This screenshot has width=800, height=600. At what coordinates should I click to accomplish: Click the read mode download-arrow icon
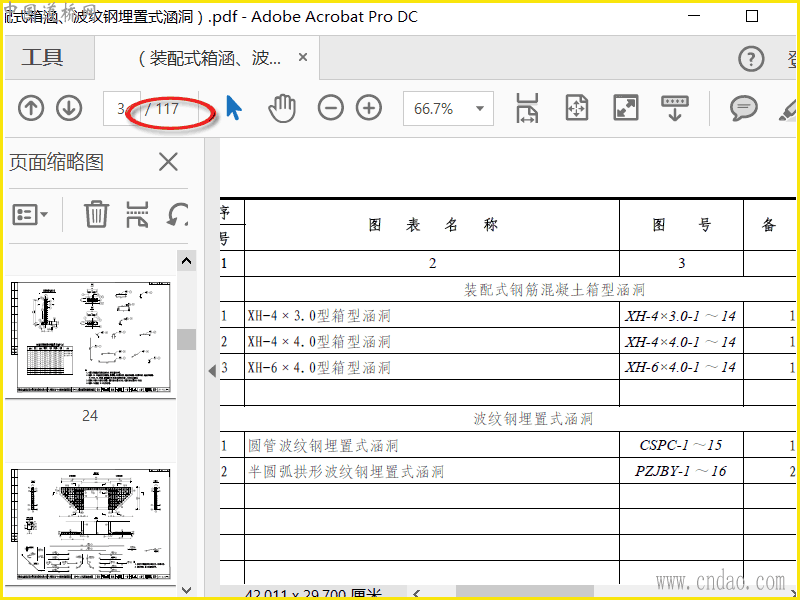pyautogui.click(x=674, y=108)
